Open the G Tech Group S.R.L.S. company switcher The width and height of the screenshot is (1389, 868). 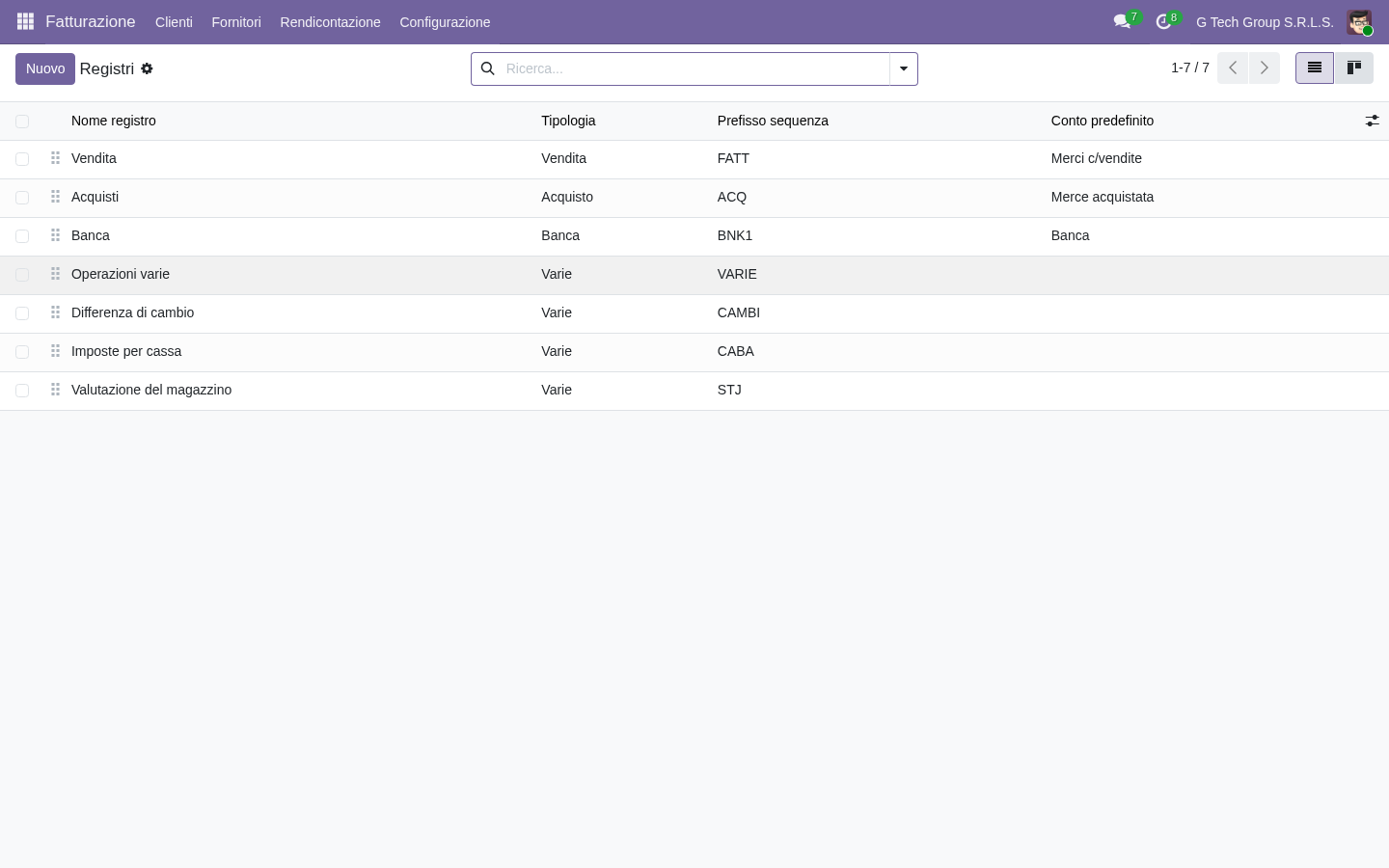[x=1265, y=21]
